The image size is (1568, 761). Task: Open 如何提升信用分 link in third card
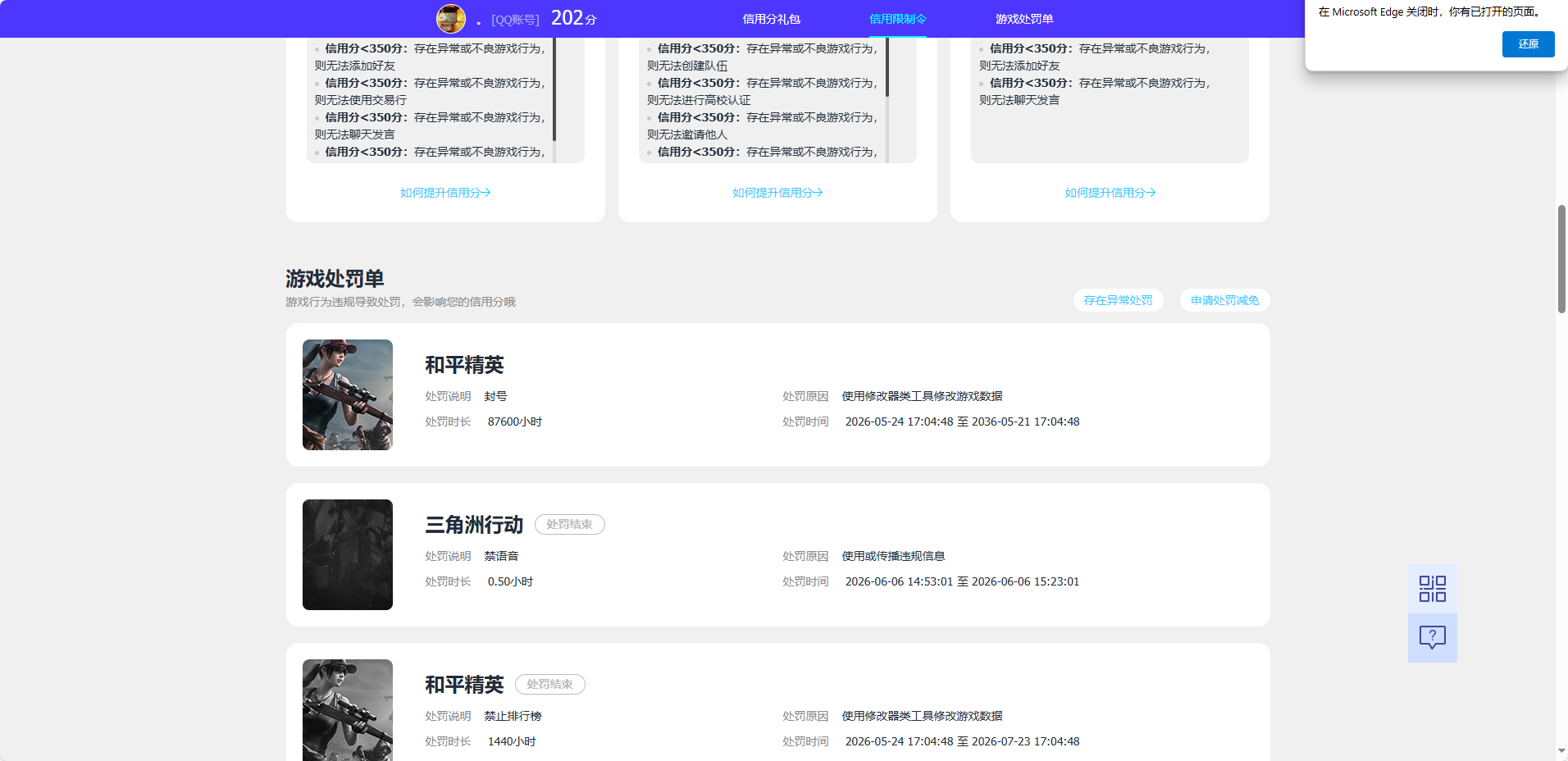(1110, 193)
